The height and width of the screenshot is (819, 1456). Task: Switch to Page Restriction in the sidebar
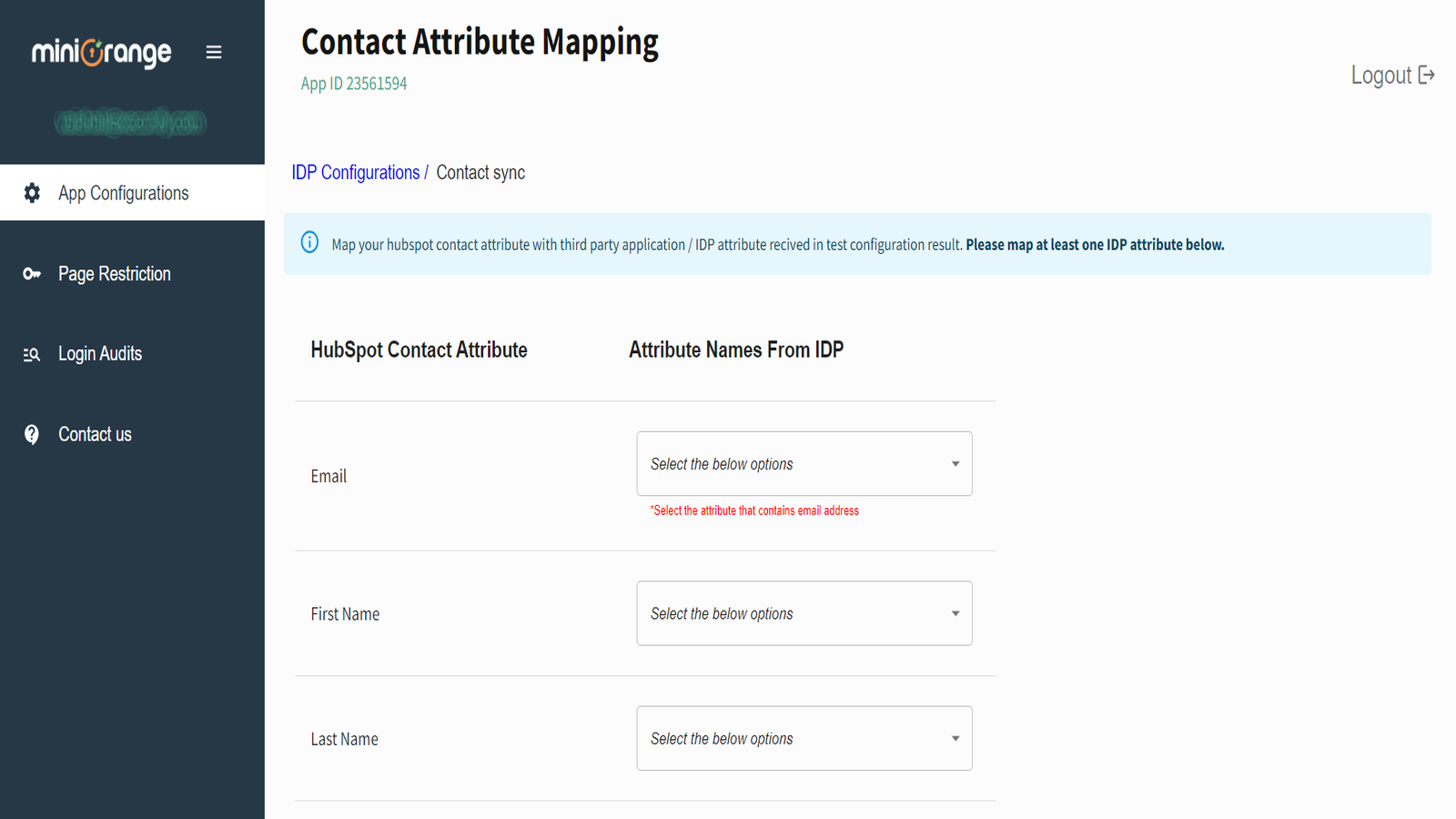pos(114,273)
